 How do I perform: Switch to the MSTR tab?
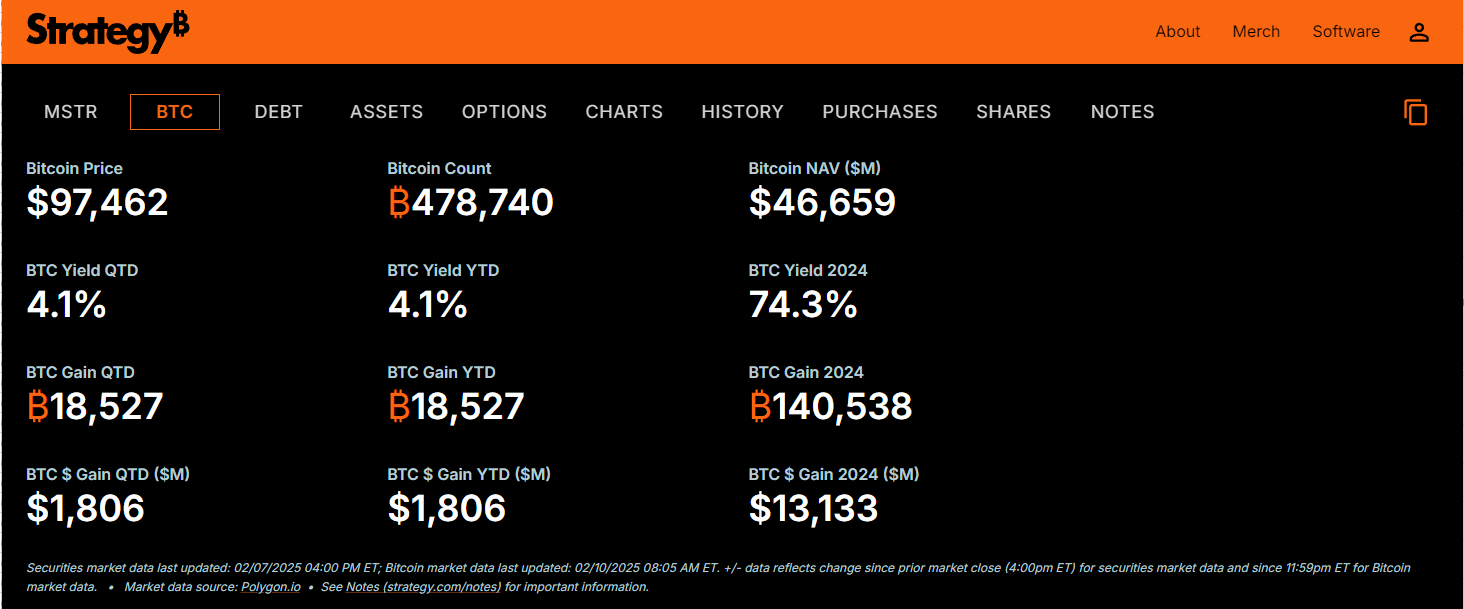(x=71, y=112)
